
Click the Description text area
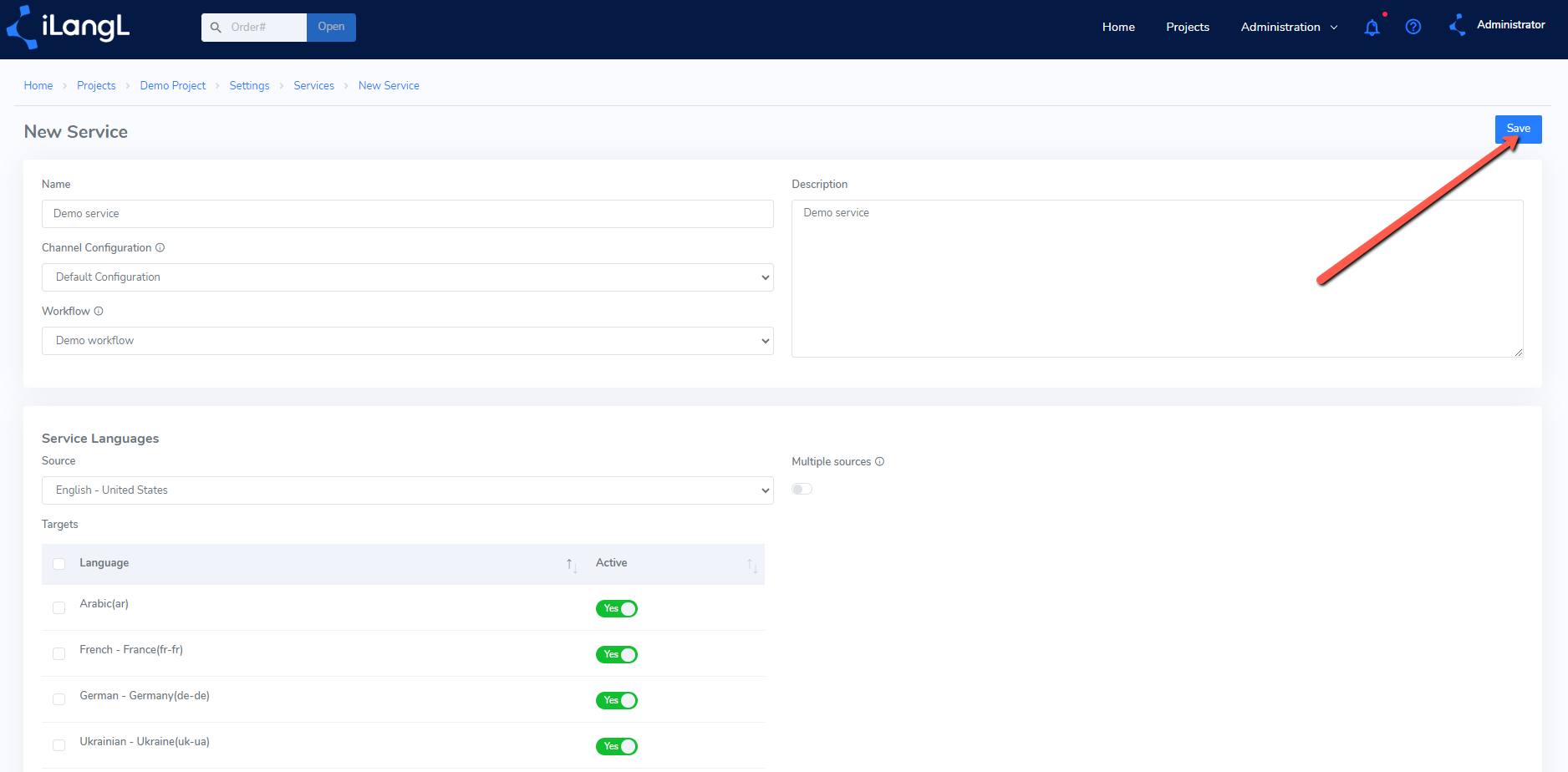pos(1157,278)
